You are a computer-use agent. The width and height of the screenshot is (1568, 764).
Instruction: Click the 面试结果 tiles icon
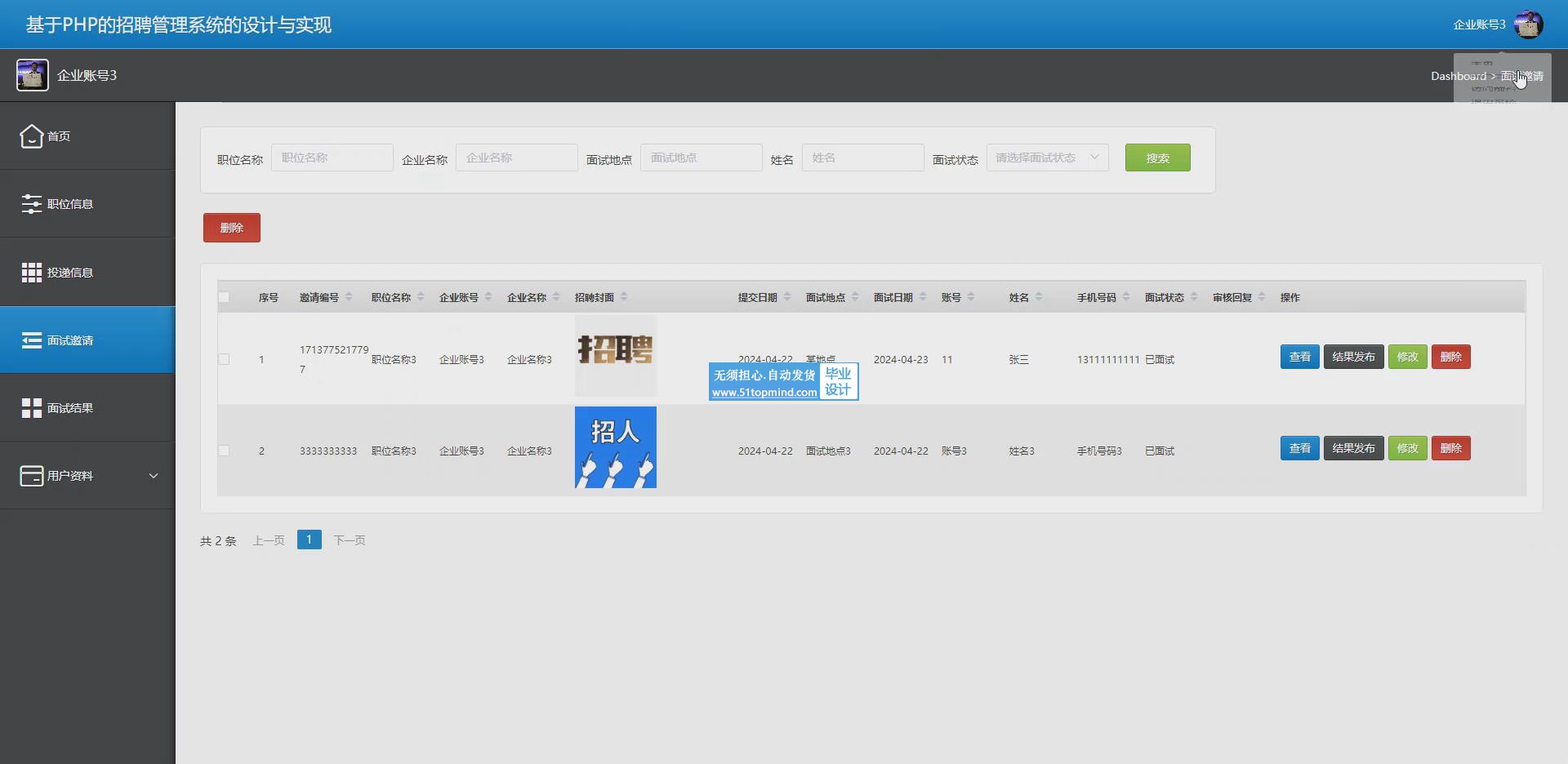[x=31, y=408]
